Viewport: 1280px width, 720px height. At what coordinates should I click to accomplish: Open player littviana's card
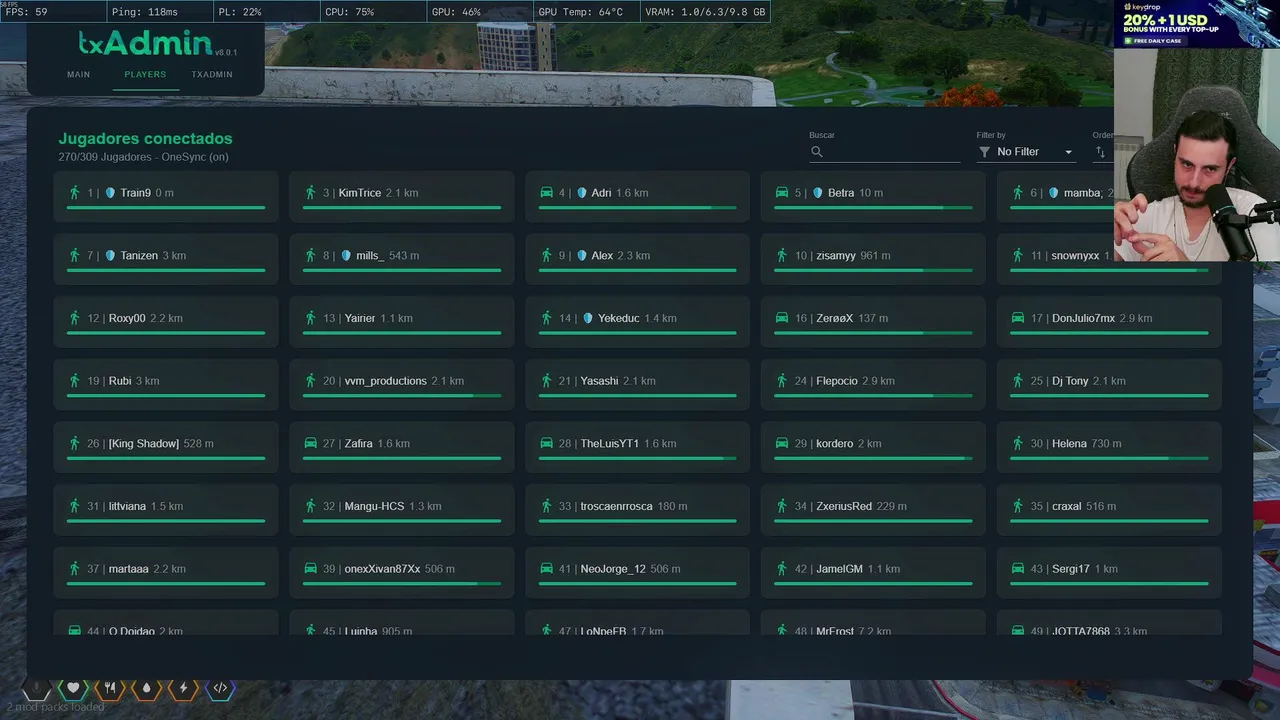point(166,510)
